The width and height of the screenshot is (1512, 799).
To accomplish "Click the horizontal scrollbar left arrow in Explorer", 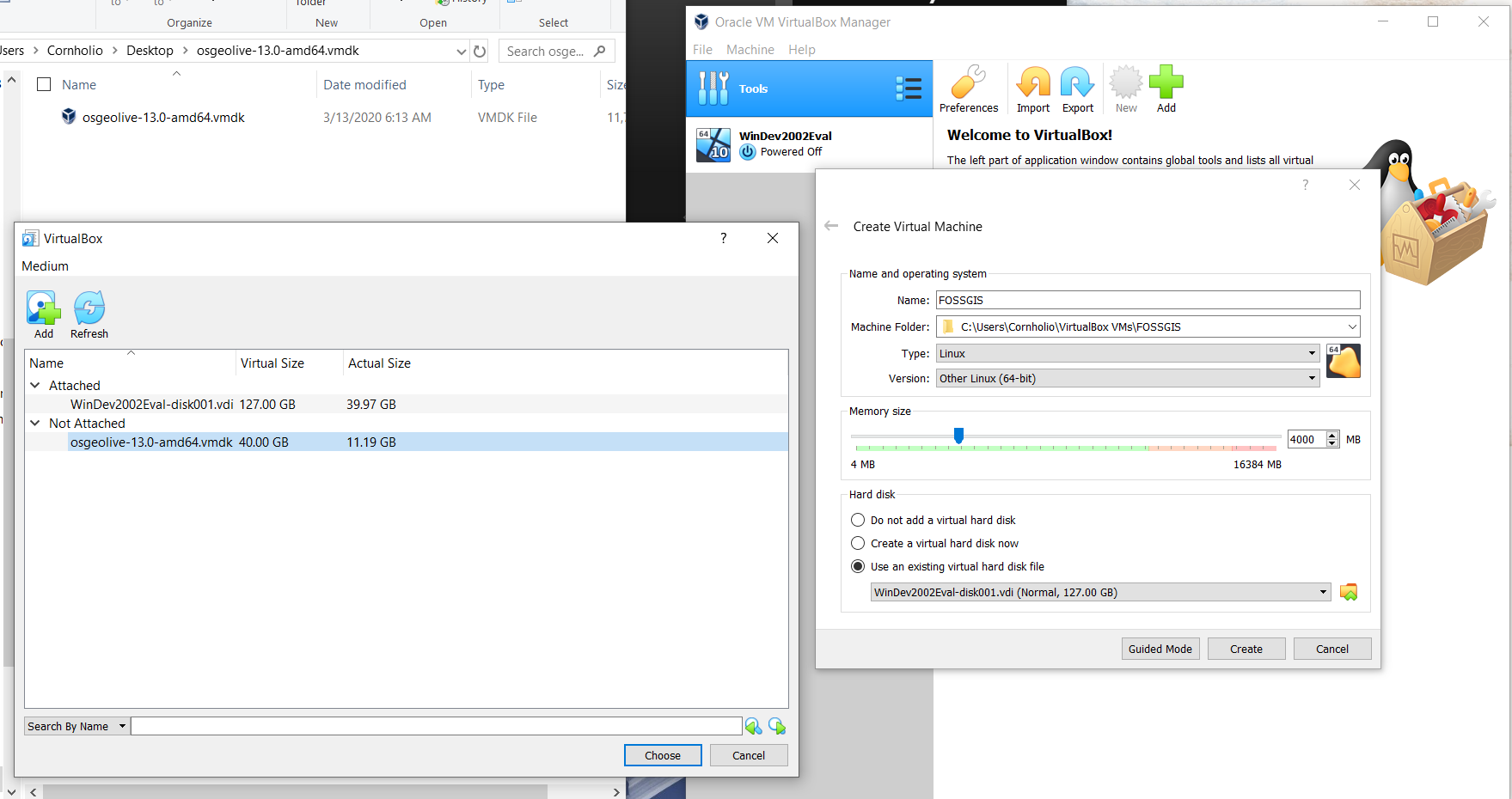I will coord(34,792).
